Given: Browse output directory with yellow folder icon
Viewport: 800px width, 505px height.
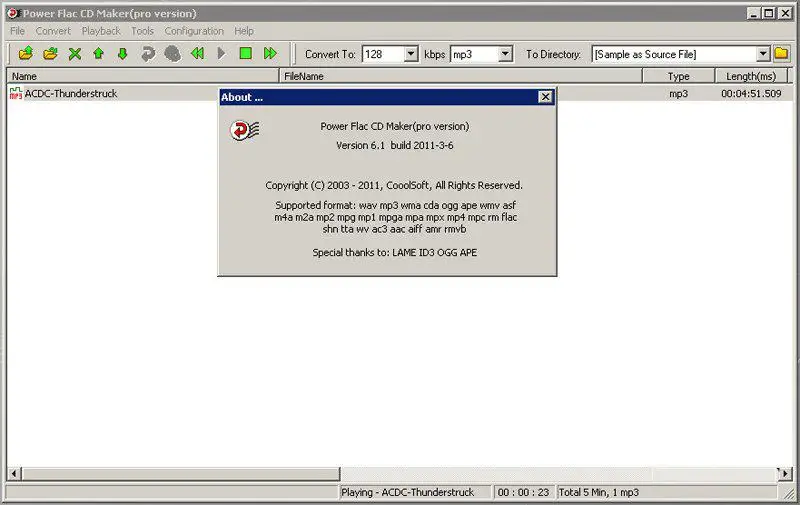Looking at the screenshot, I should click(781, 54).
